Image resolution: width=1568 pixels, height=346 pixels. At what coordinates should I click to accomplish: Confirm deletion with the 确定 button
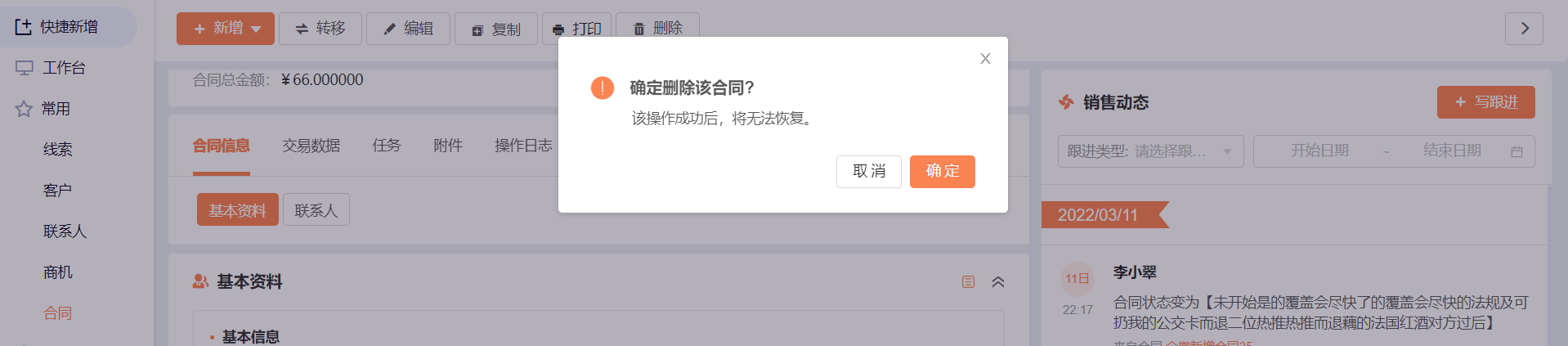[943, 172]
